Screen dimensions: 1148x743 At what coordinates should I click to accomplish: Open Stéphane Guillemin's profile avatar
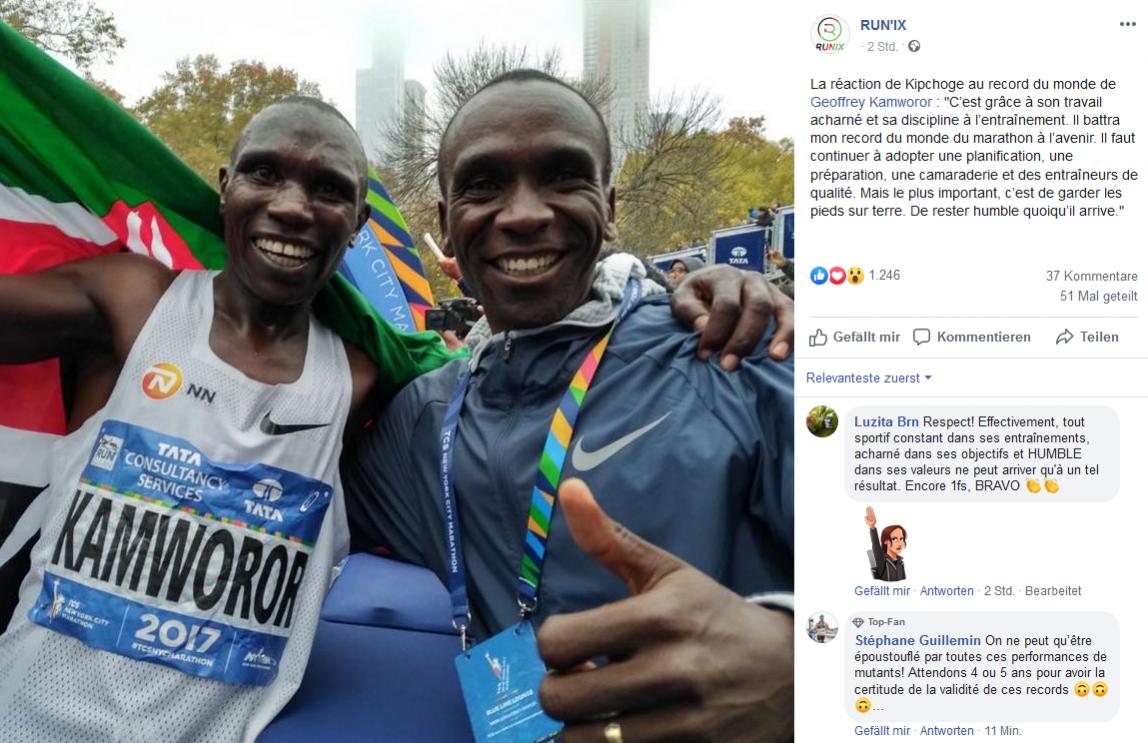pos(822,628)
